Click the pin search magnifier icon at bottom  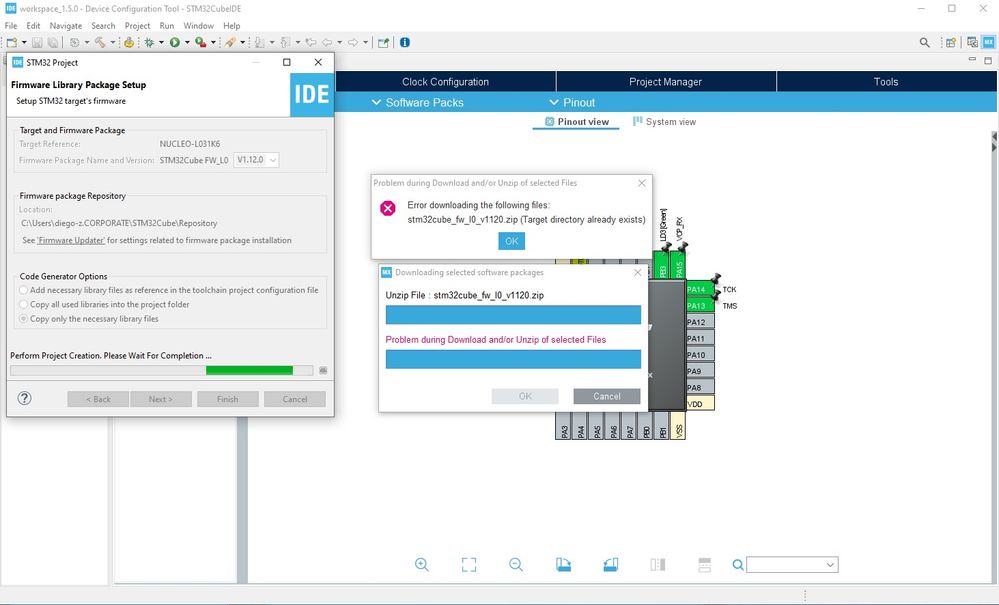(x=738, y=565)
